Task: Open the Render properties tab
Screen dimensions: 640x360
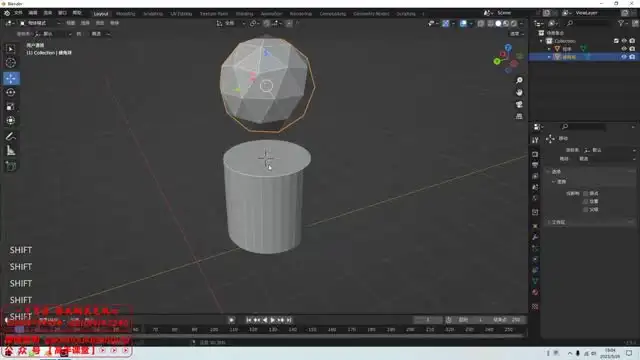Action: 535,154
